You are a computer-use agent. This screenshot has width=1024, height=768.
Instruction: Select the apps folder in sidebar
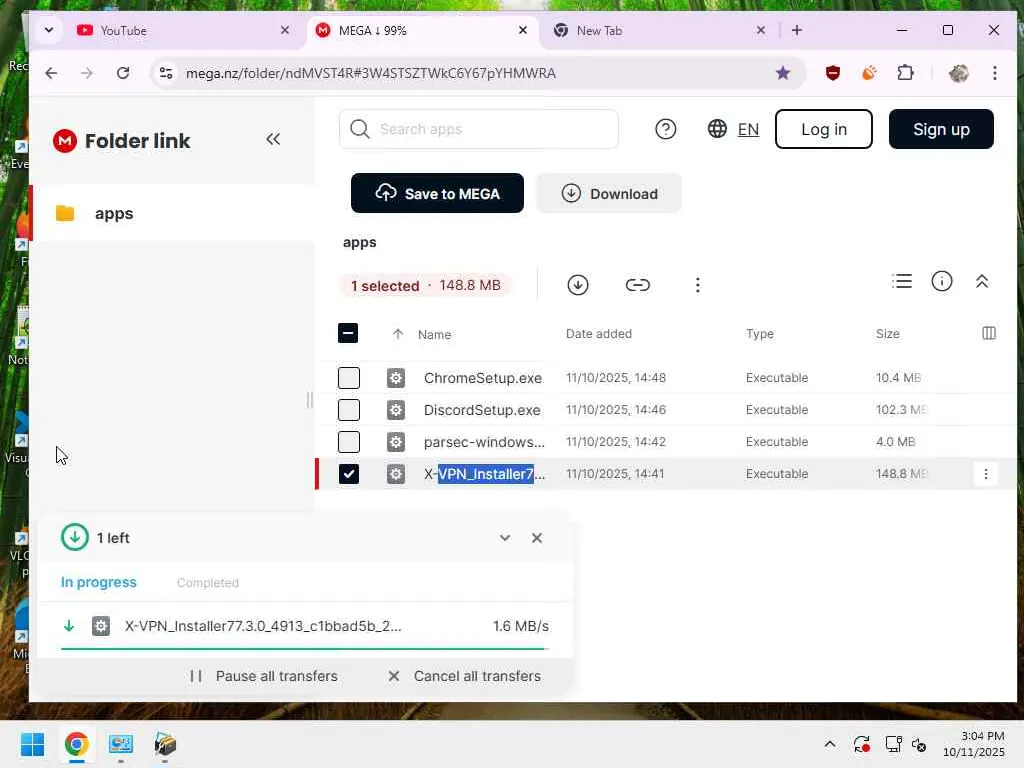173,214
